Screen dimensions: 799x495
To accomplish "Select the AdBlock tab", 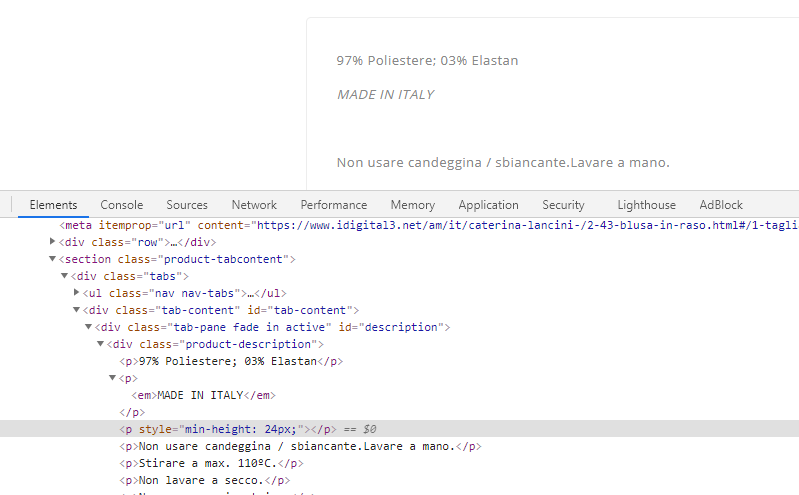I will 721,205.
